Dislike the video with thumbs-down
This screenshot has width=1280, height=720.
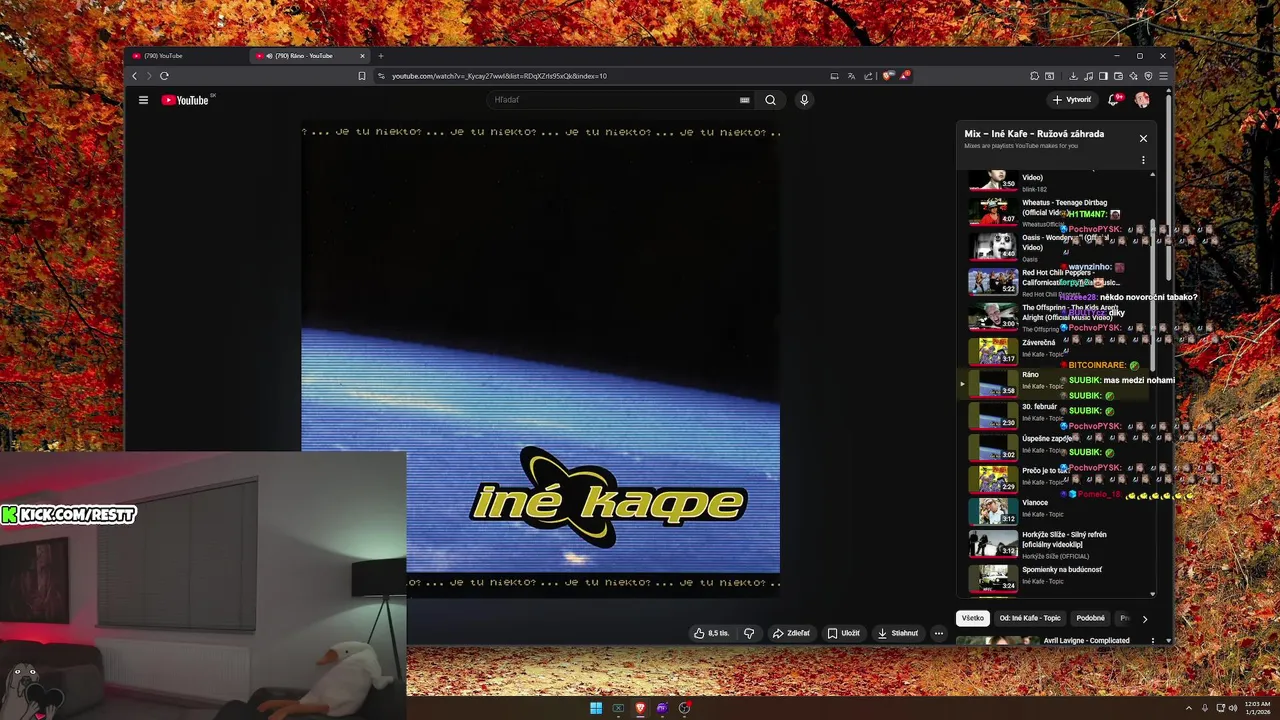point(749,633)
